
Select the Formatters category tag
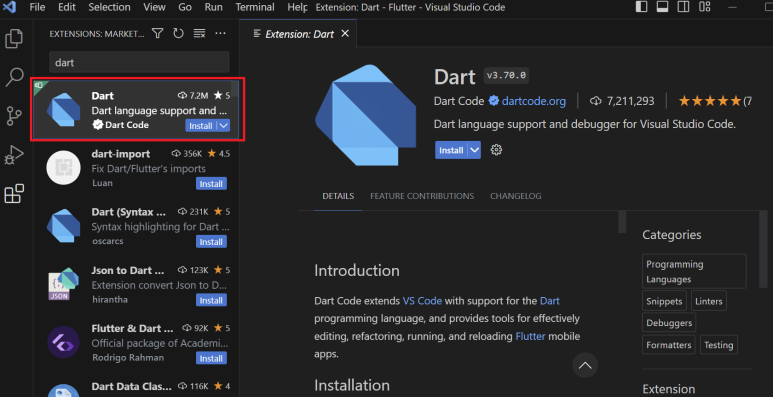[668, 345]
